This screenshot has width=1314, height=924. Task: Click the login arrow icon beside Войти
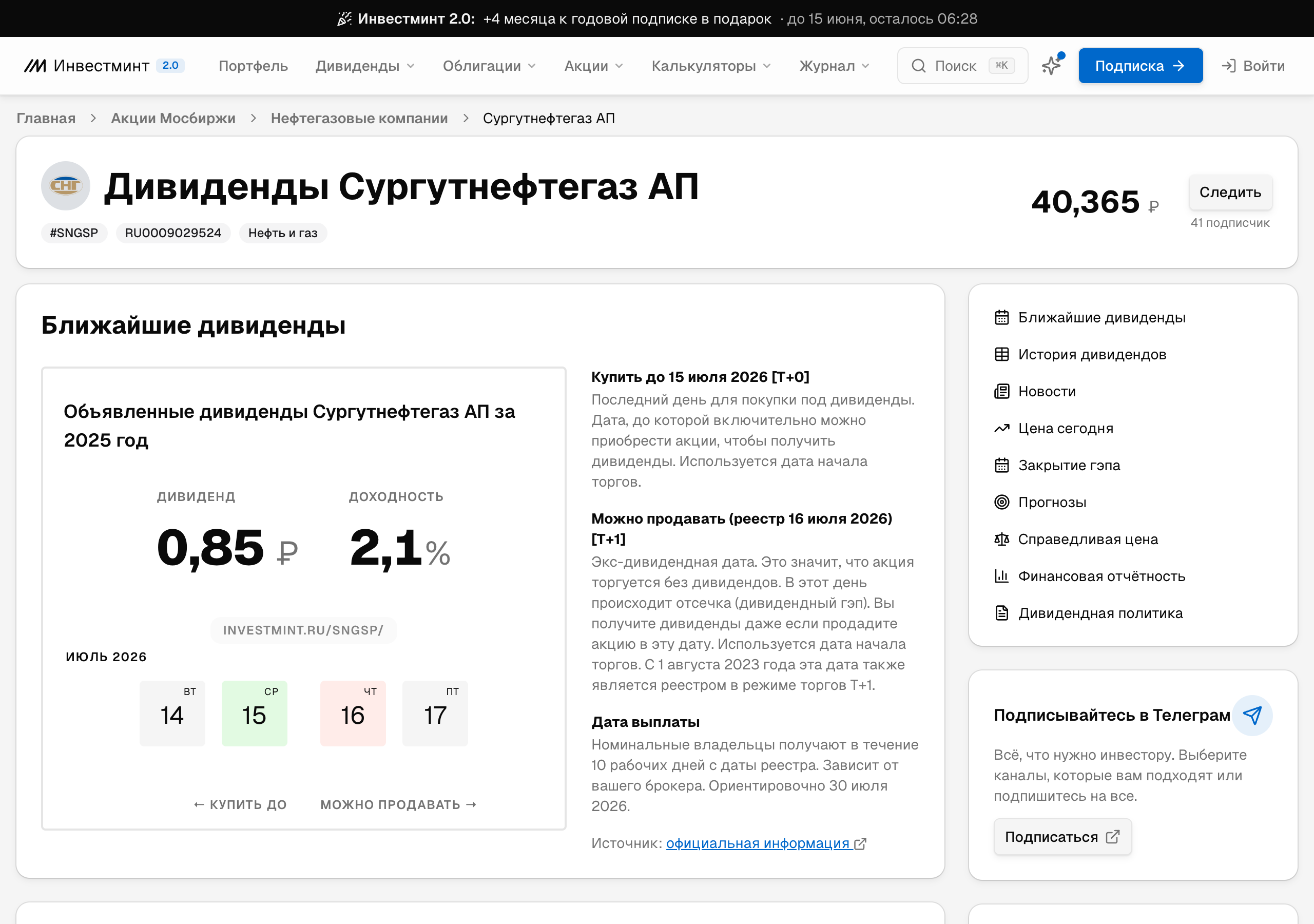coord(1228,66)
